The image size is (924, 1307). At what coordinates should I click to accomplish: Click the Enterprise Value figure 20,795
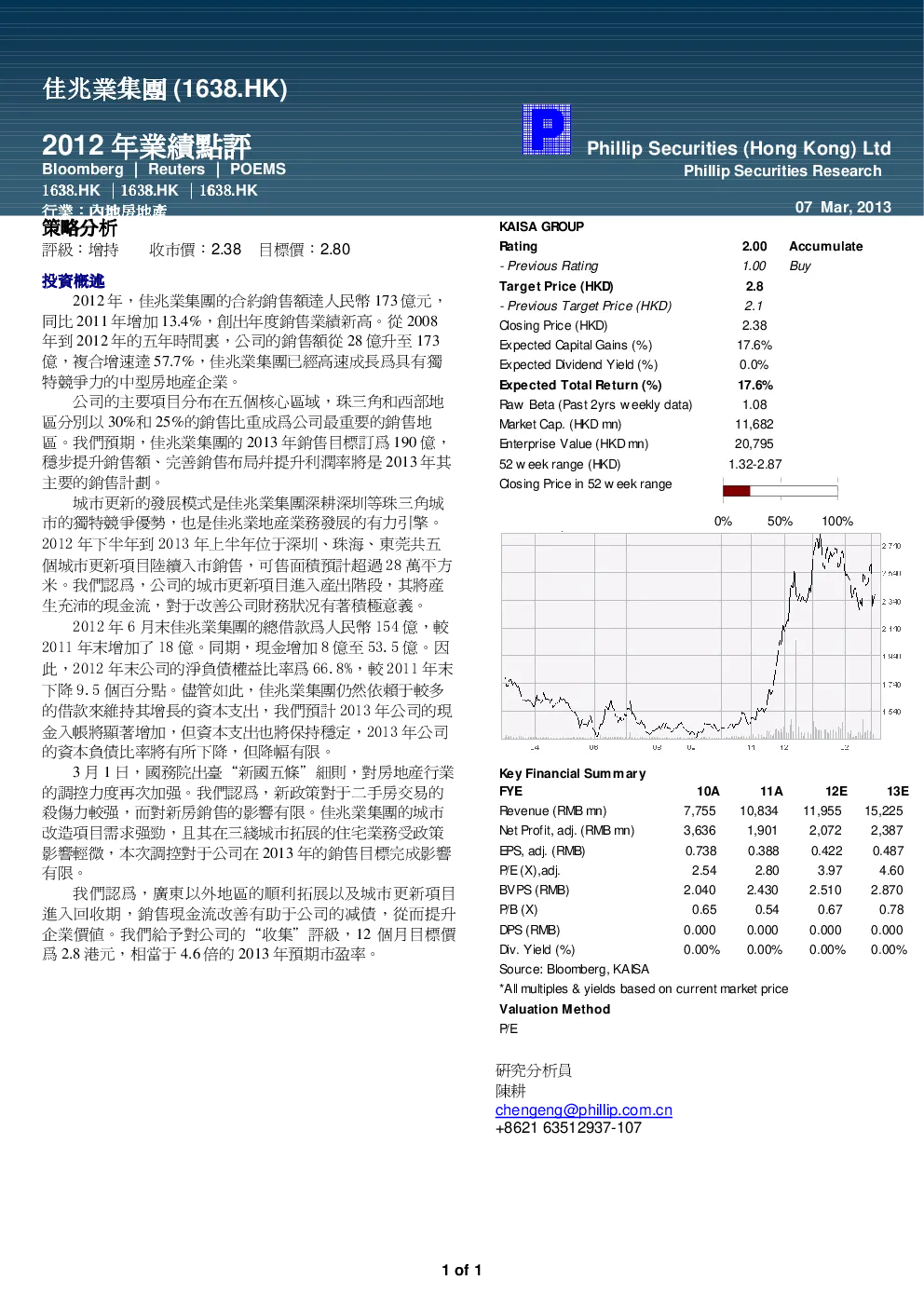(754, 443)
